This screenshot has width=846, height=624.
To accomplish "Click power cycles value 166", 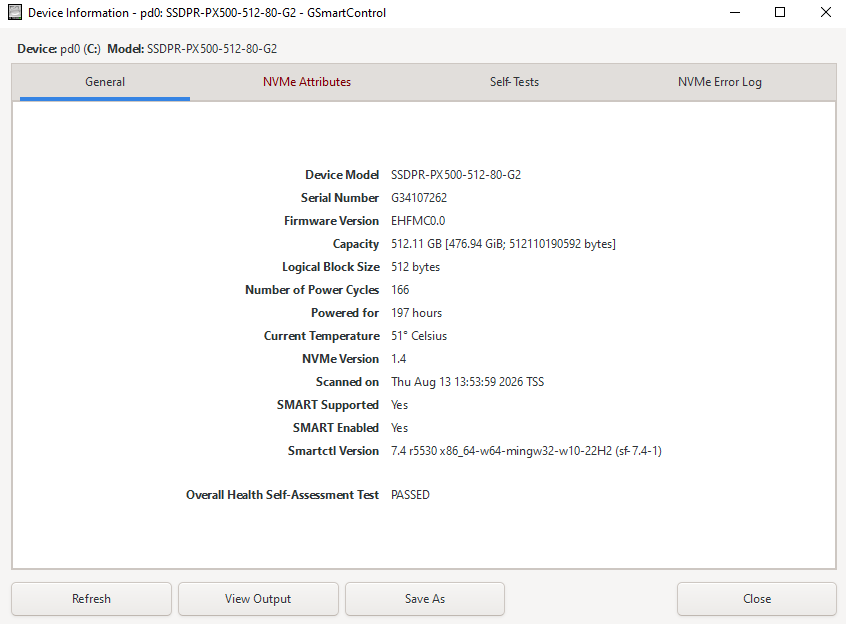I will [x=400, y=290].
